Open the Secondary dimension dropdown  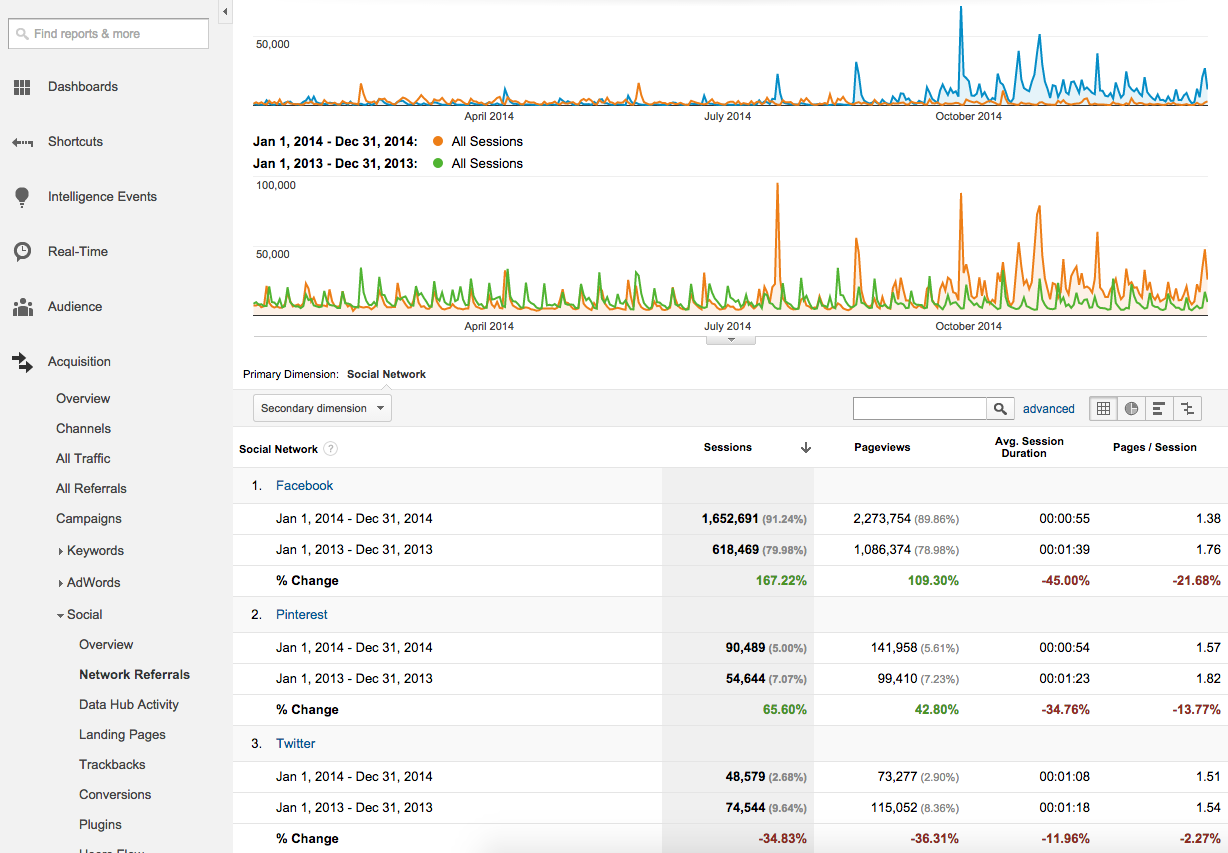click(322, 408)
